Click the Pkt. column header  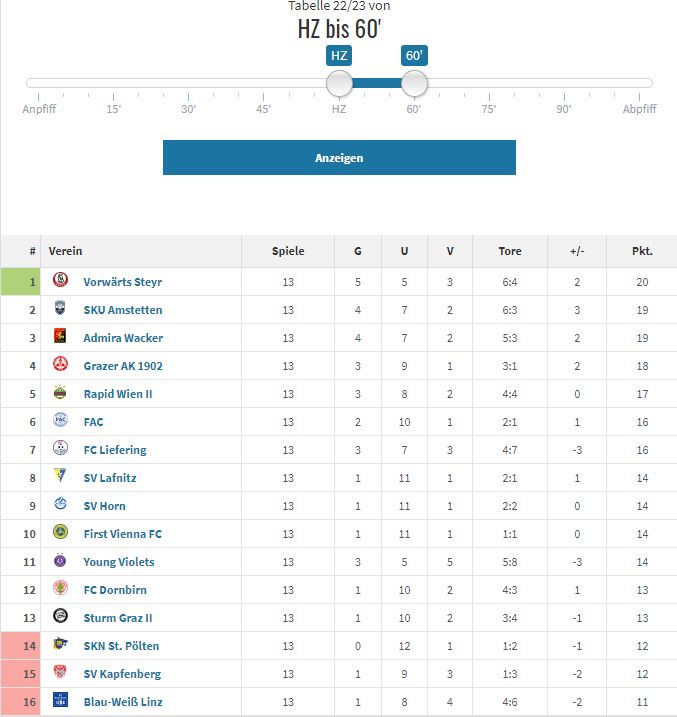(x=642, y=251)
